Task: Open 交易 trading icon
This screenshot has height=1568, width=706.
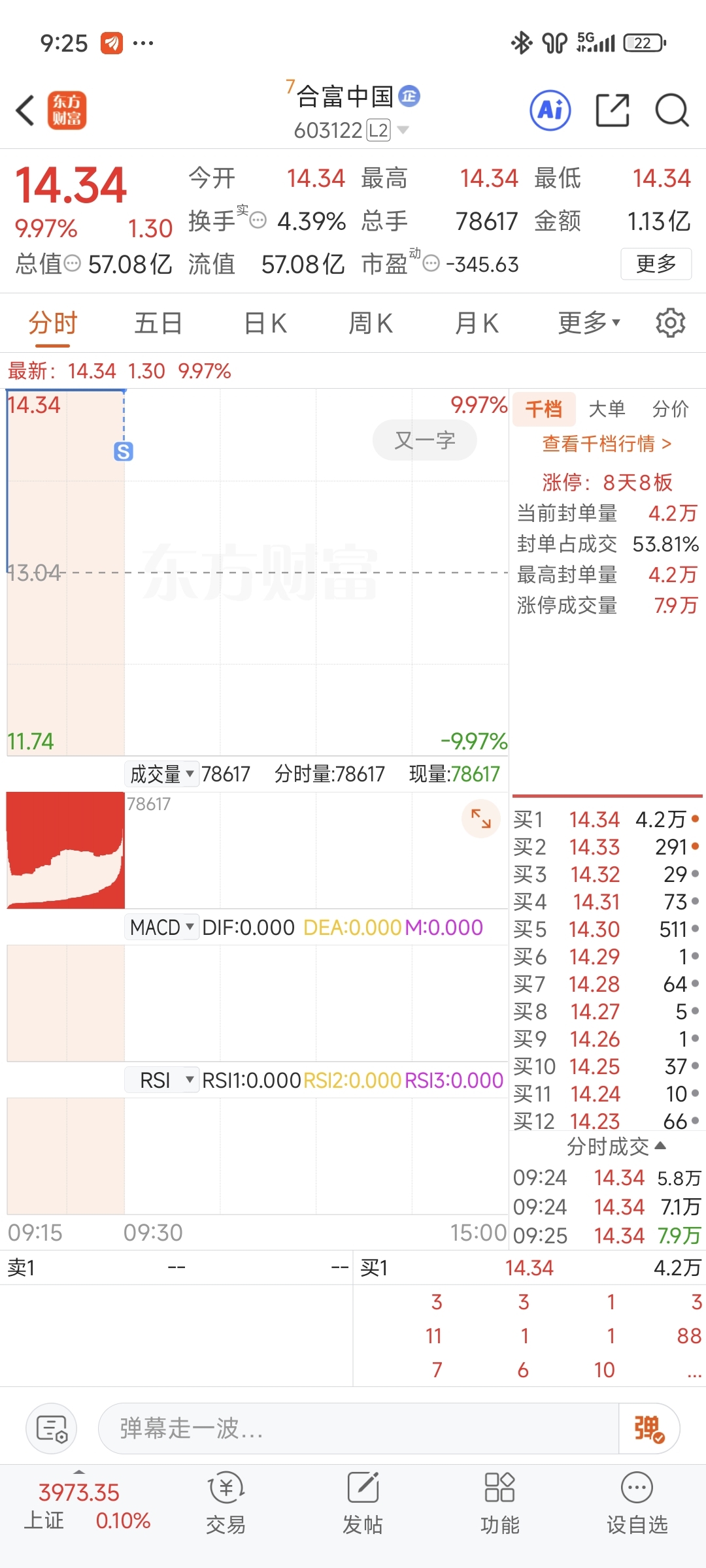Action: coord(226,1502)
